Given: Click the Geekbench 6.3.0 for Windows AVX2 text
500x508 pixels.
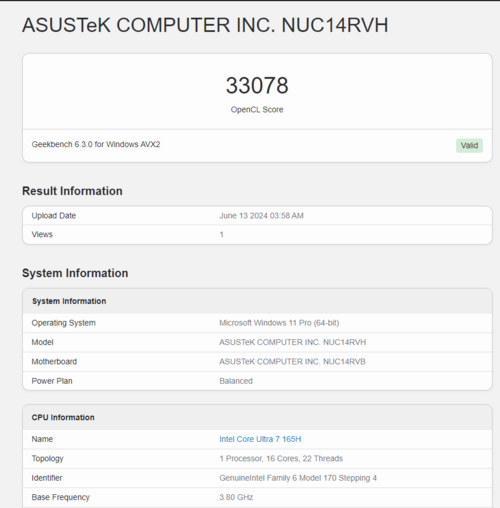Looking at the screenshot, I should [96, 144].
